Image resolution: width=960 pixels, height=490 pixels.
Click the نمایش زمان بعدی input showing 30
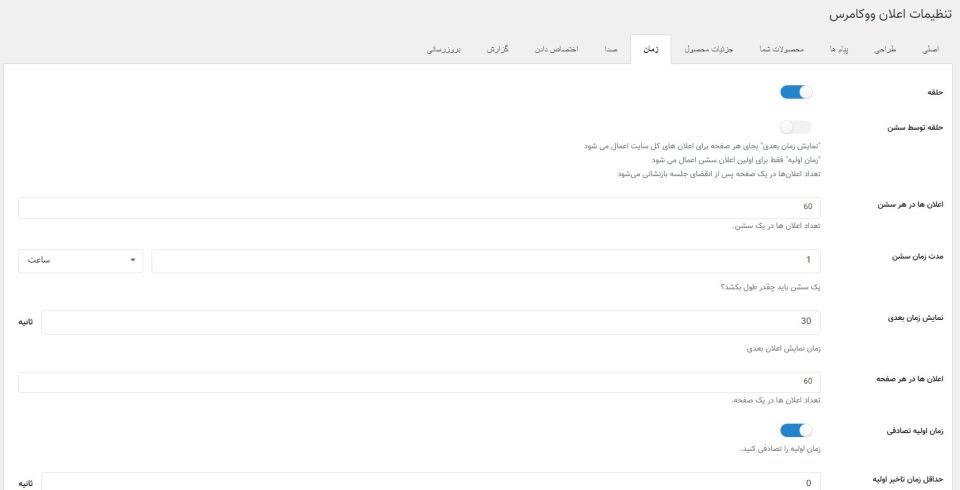coord(430,323)
